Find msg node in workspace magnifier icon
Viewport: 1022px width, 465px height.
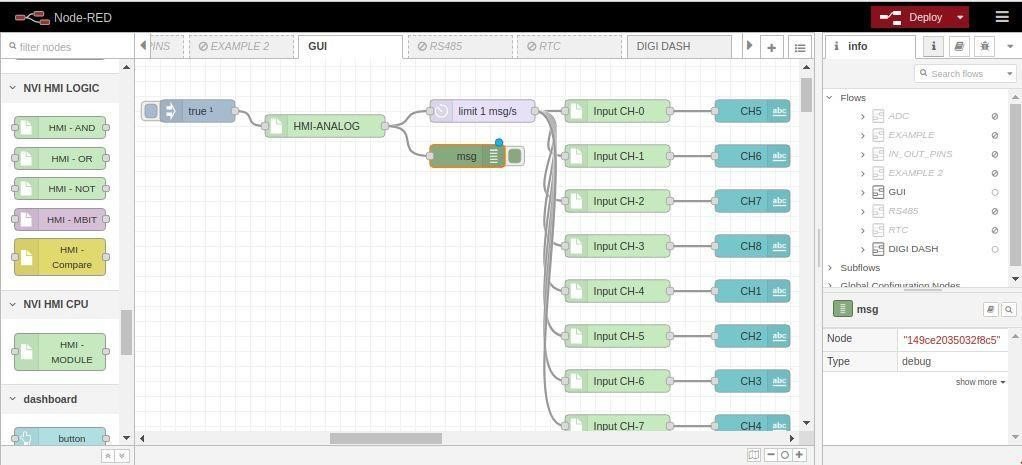(x=1008, y=310)
